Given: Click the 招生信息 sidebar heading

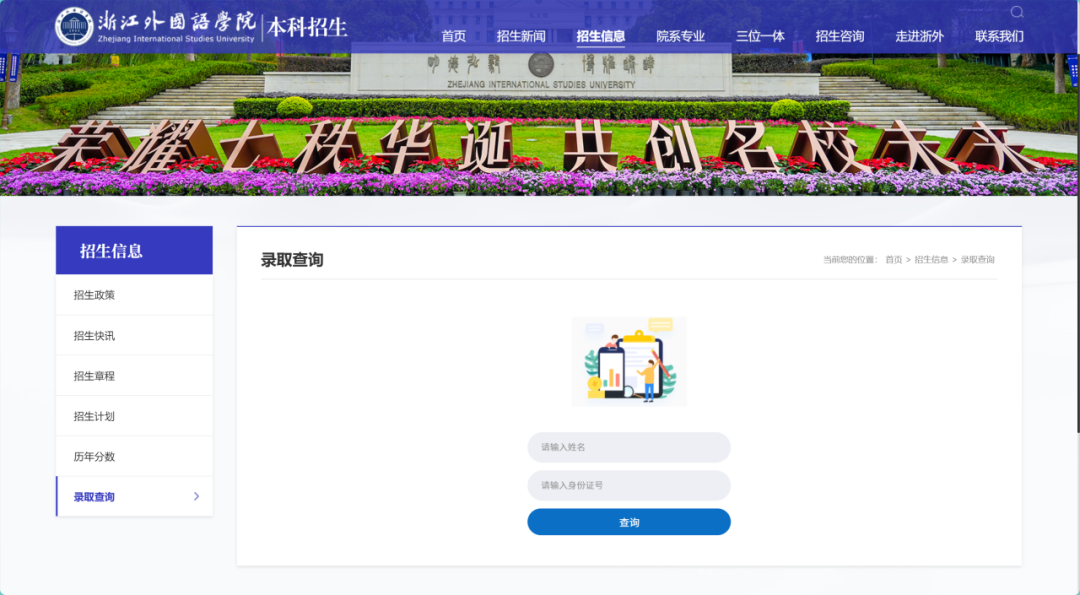Looking at the screenshot, I should [x=111, y=251].
